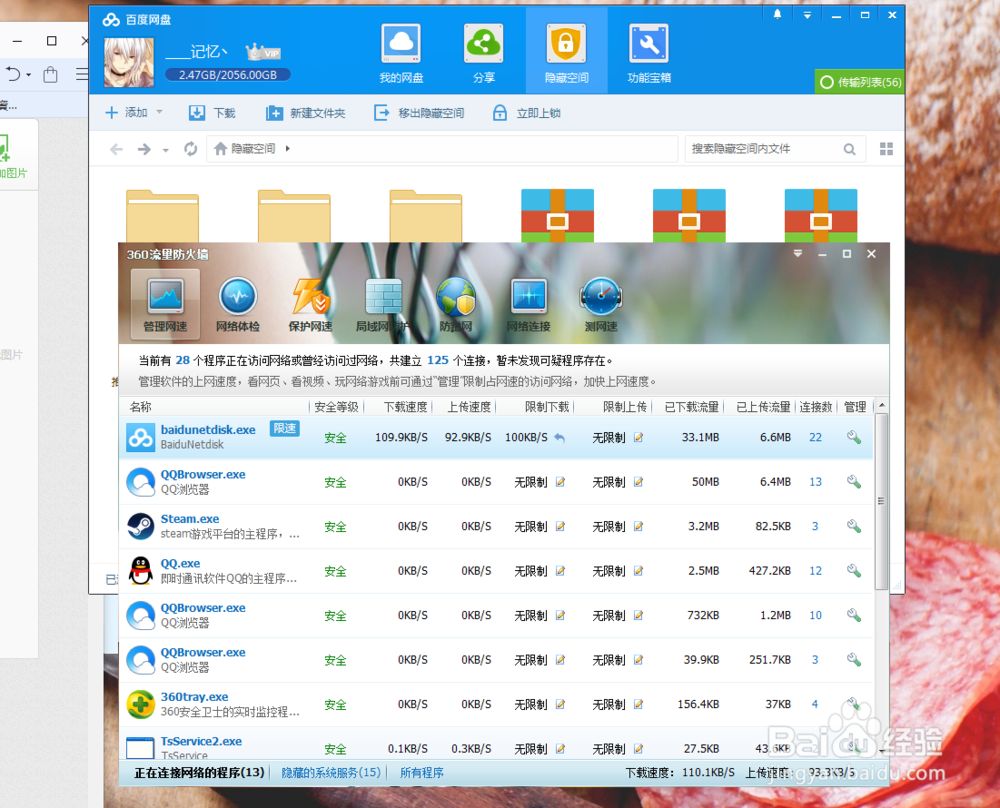Sort by 名称 column header
The width and height of the screenshot is (1000, 808).
[140, 407]
